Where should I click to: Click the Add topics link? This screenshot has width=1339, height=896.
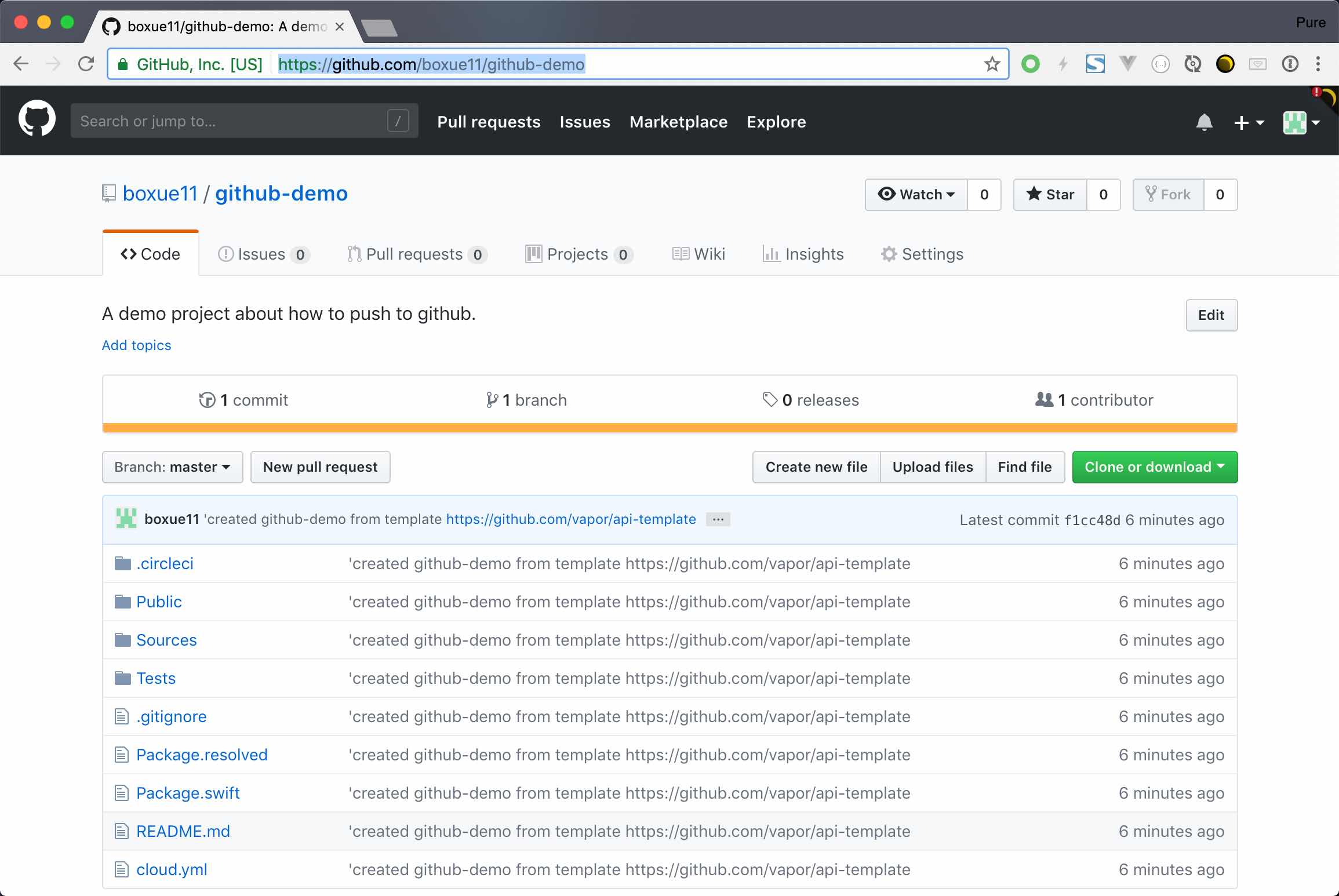(136, 345)
